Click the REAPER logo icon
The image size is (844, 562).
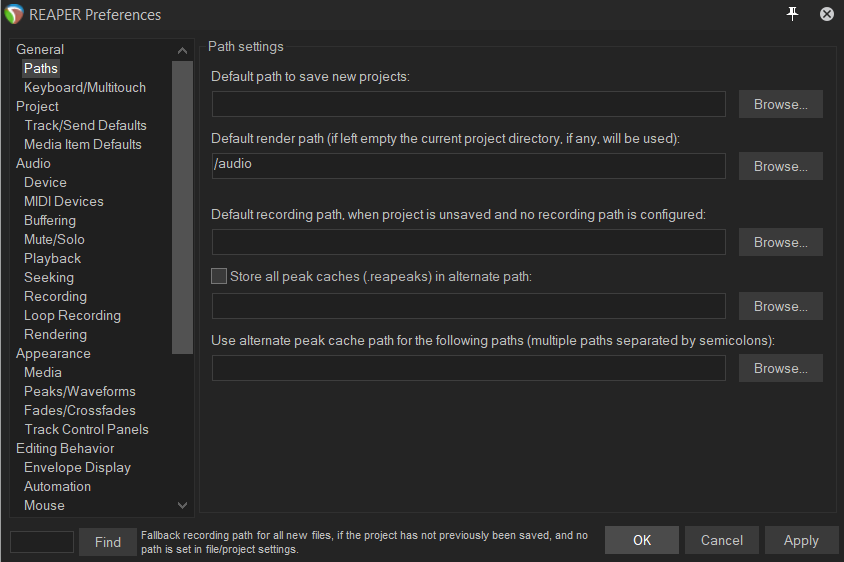click(14, 15)
